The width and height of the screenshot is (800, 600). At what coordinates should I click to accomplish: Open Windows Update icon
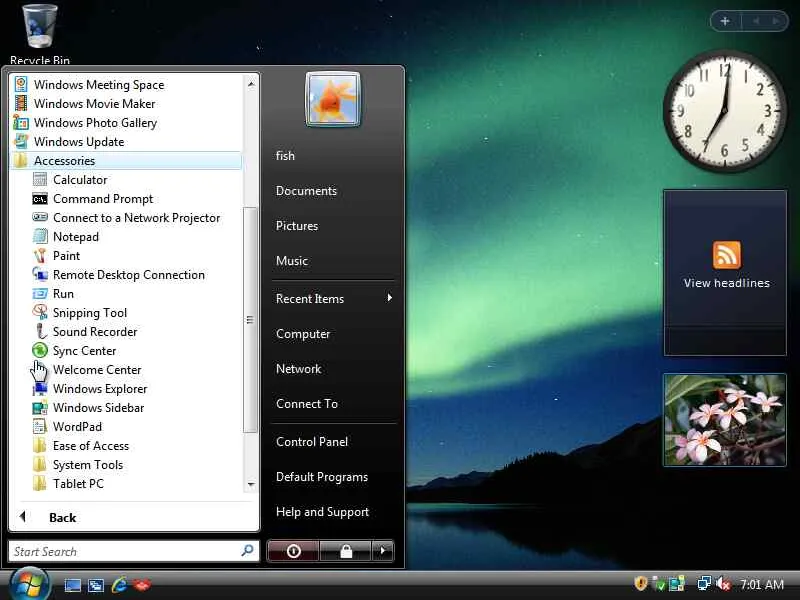(21, 141)
